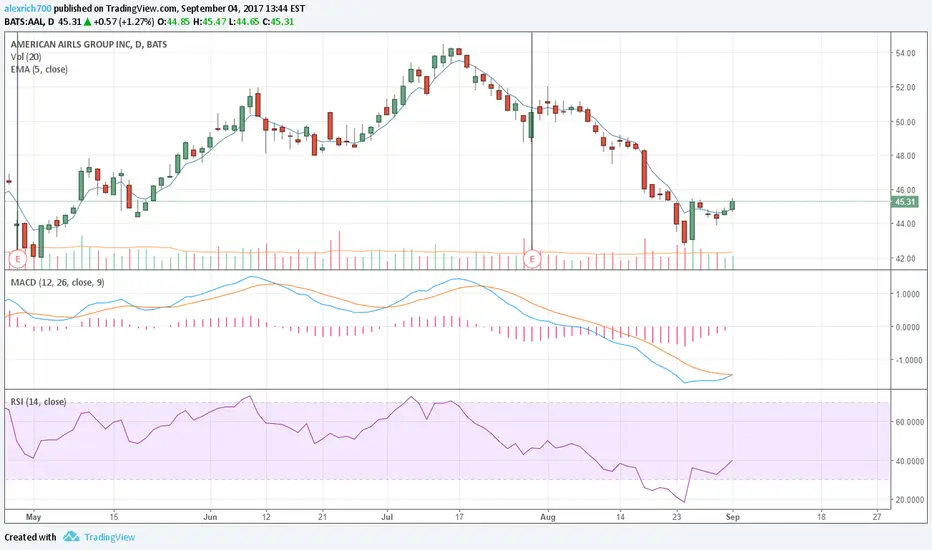Click the EMA (5, close) indicator label

click(x=39, y=69)
